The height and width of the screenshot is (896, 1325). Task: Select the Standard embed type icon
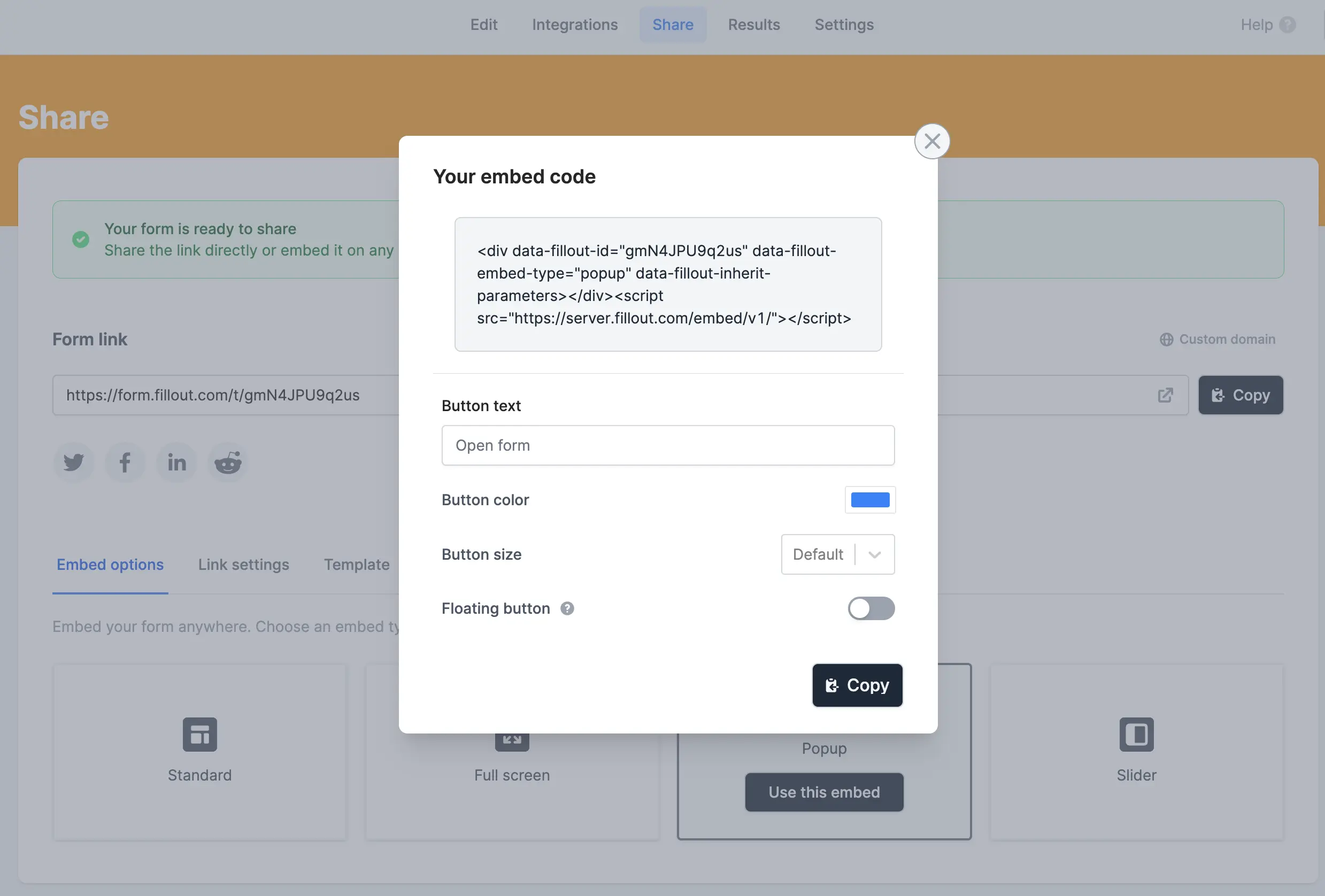click(199, 734)
